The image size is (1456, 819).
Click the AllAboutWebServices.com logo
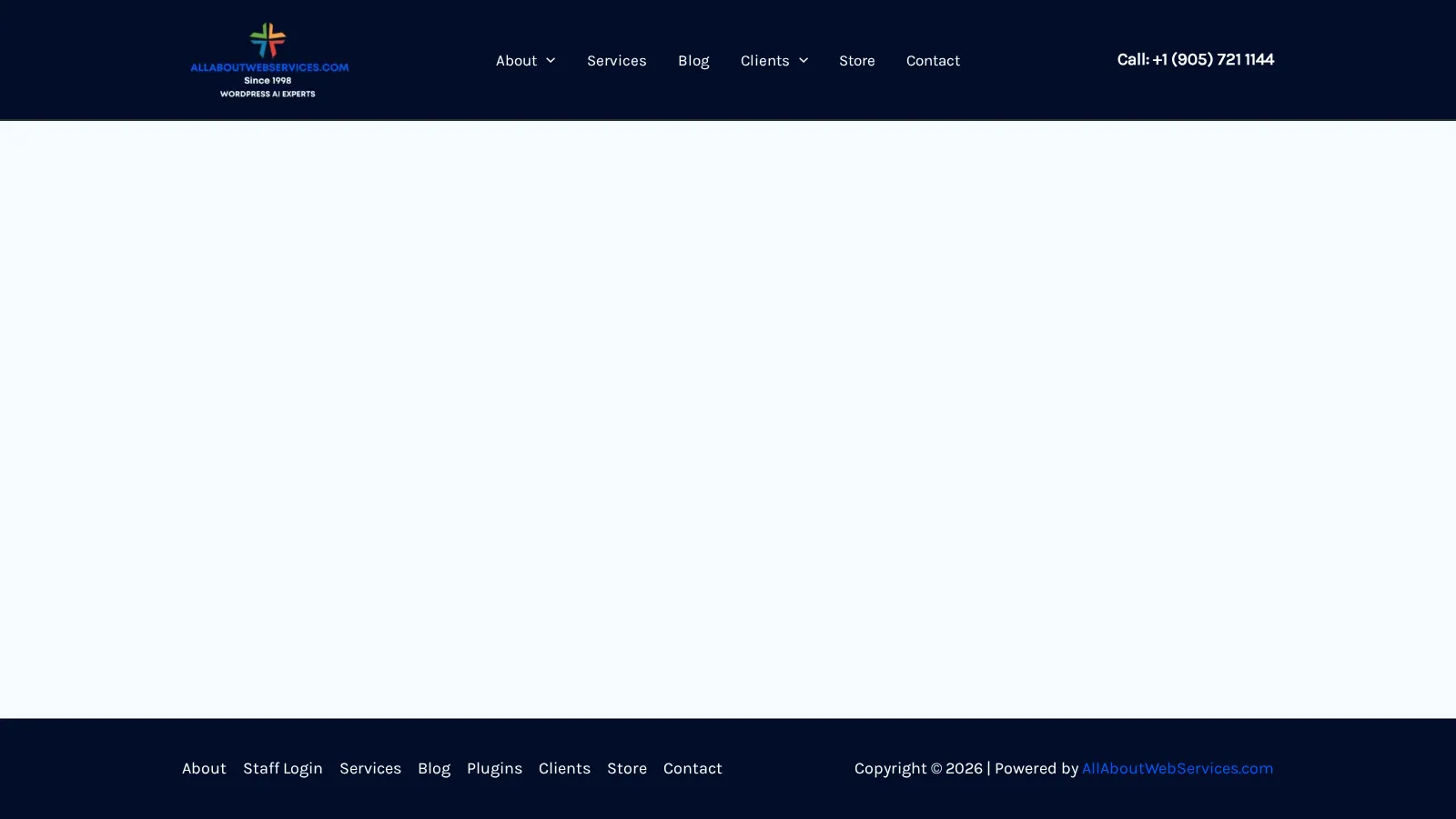pos(268,60)
